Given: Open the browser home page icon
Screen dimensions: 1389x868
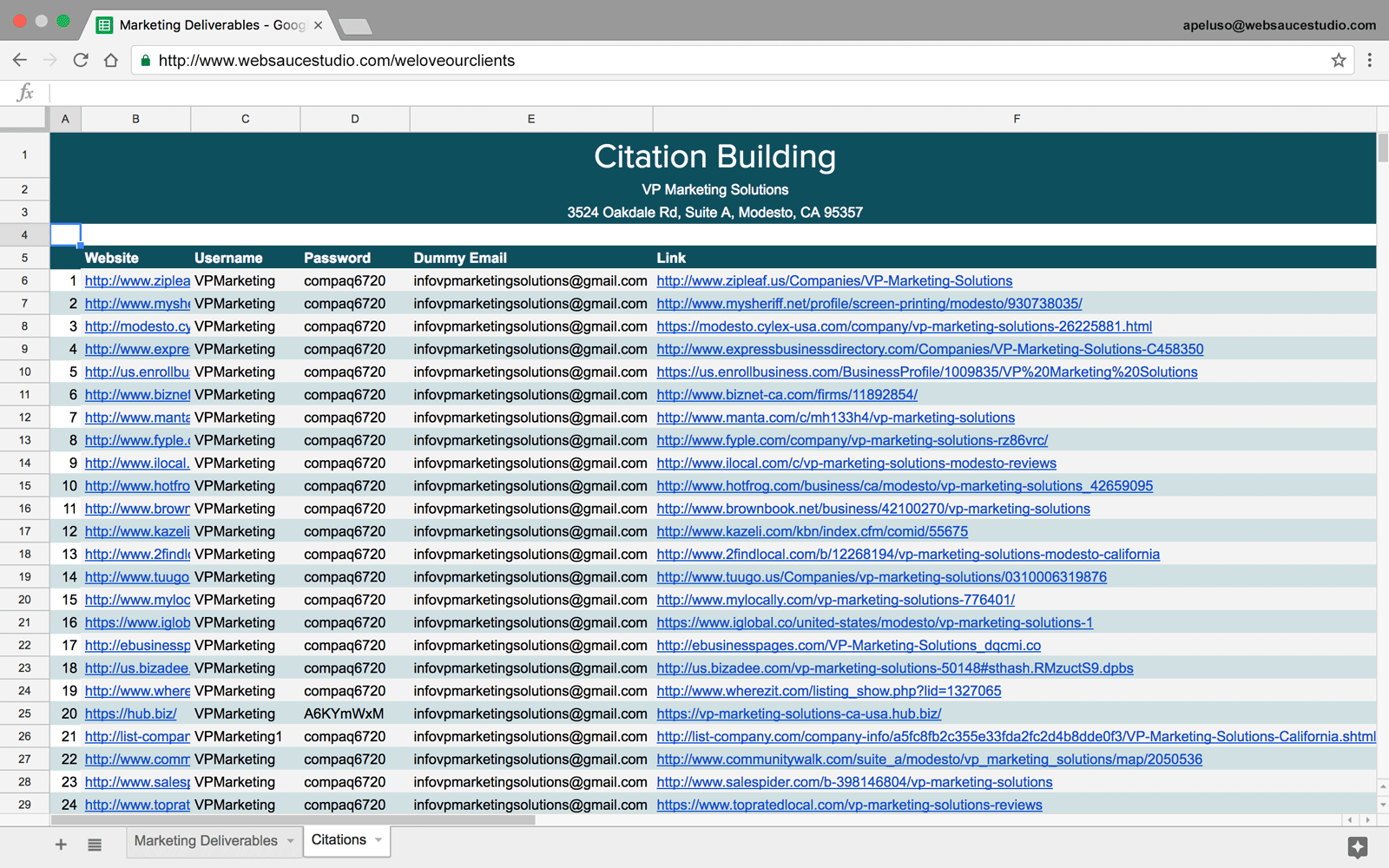Looking at the screenshot, I should pyautogui.click(x=111, y=60).
